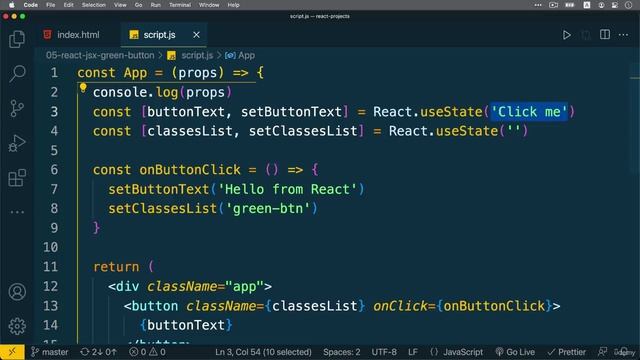The width and height of the screenshot is (640, 360).
Task: Click Ln 3, Col 54 cursor position
Action: tap(263, 352)
